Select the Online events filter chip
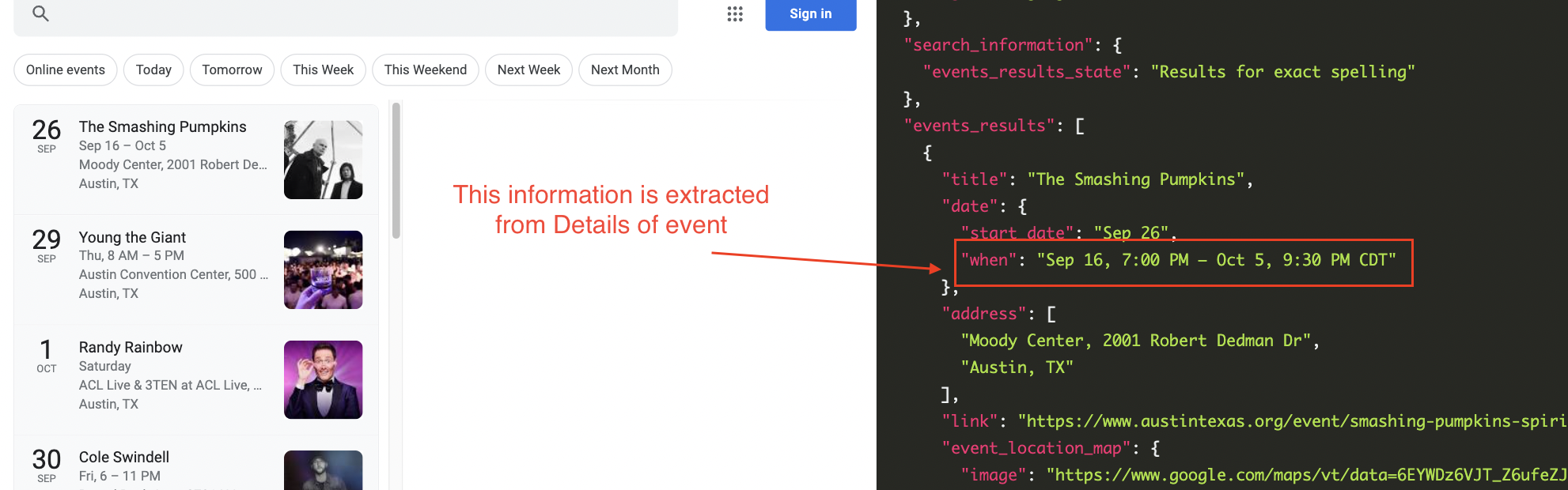1568x490 pixels. (66, 70)
